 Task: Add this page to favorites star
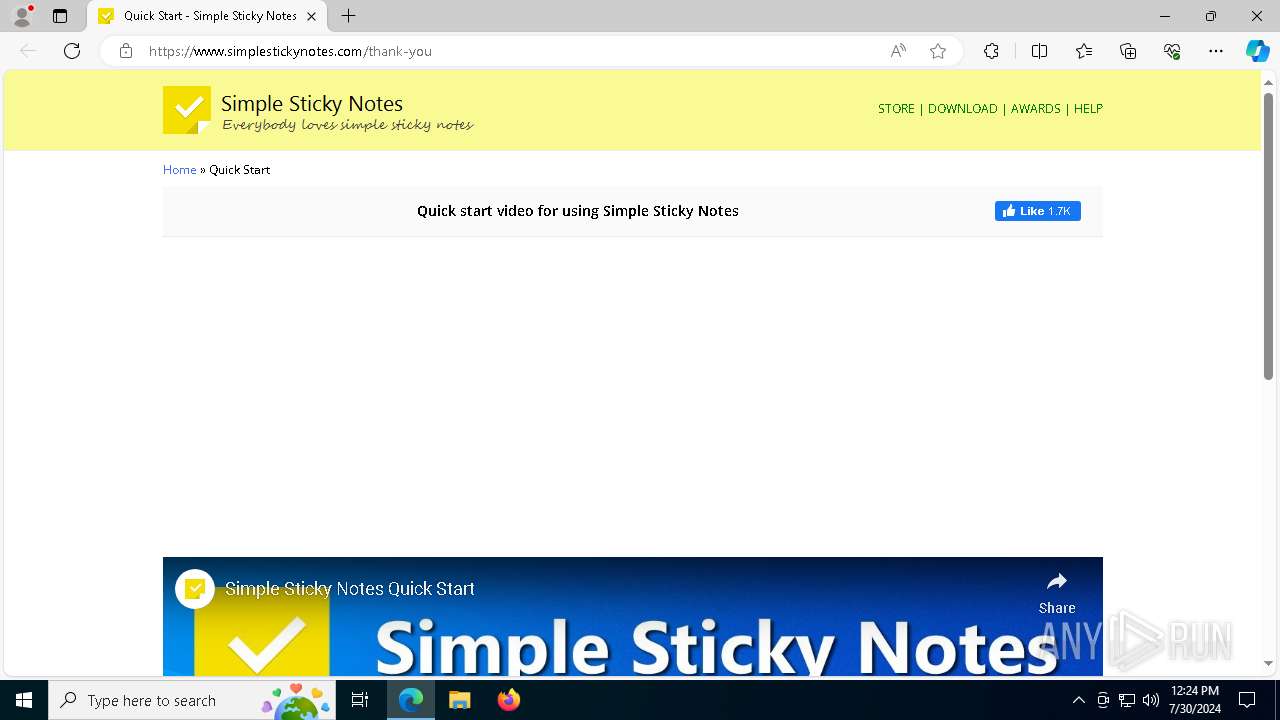click(938, 51)
